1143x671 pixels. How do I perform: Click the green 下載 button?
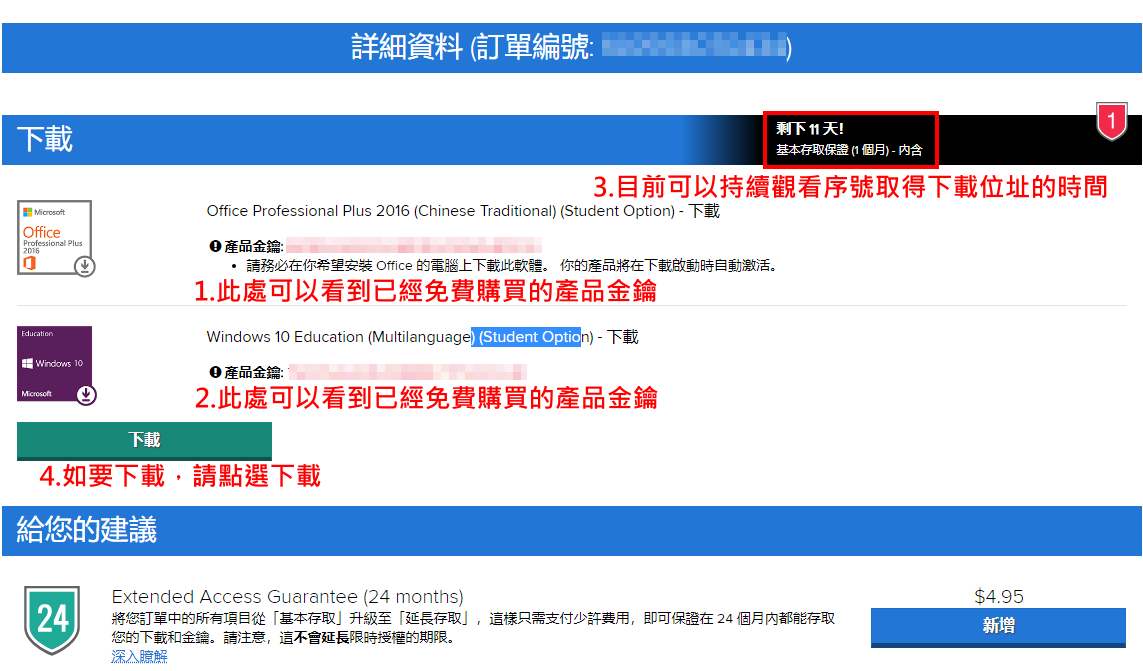144,441
